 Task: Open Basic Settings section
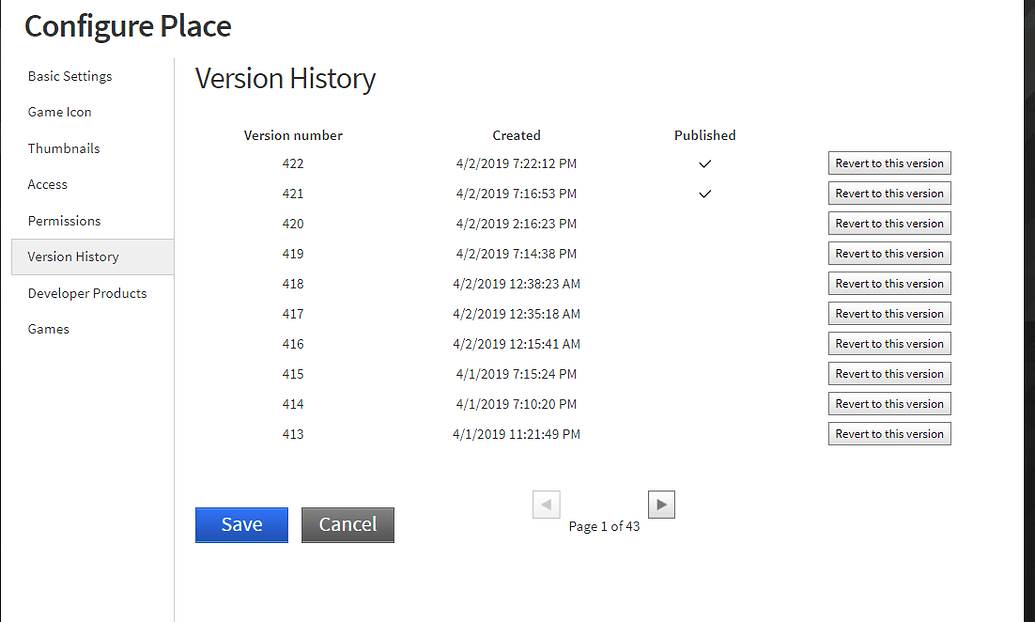coord(70,76)
